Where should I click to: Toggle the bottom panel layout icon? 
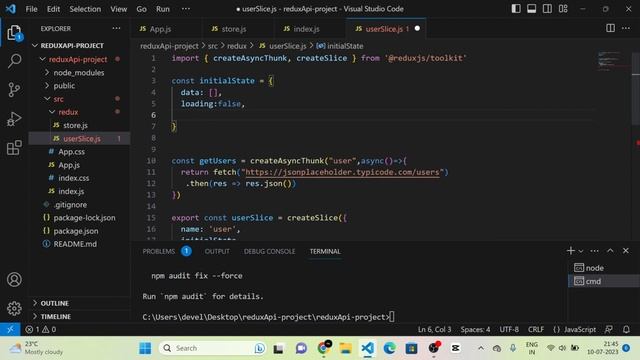(531, 9)
